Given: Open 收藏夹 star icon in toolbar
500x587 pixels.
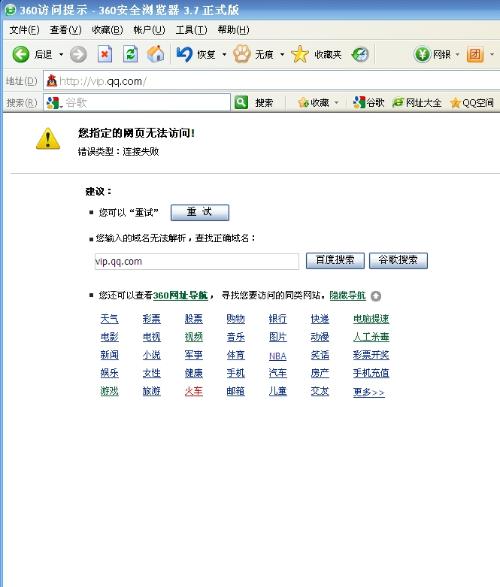Looking at the screenshot, I should 300,55.
